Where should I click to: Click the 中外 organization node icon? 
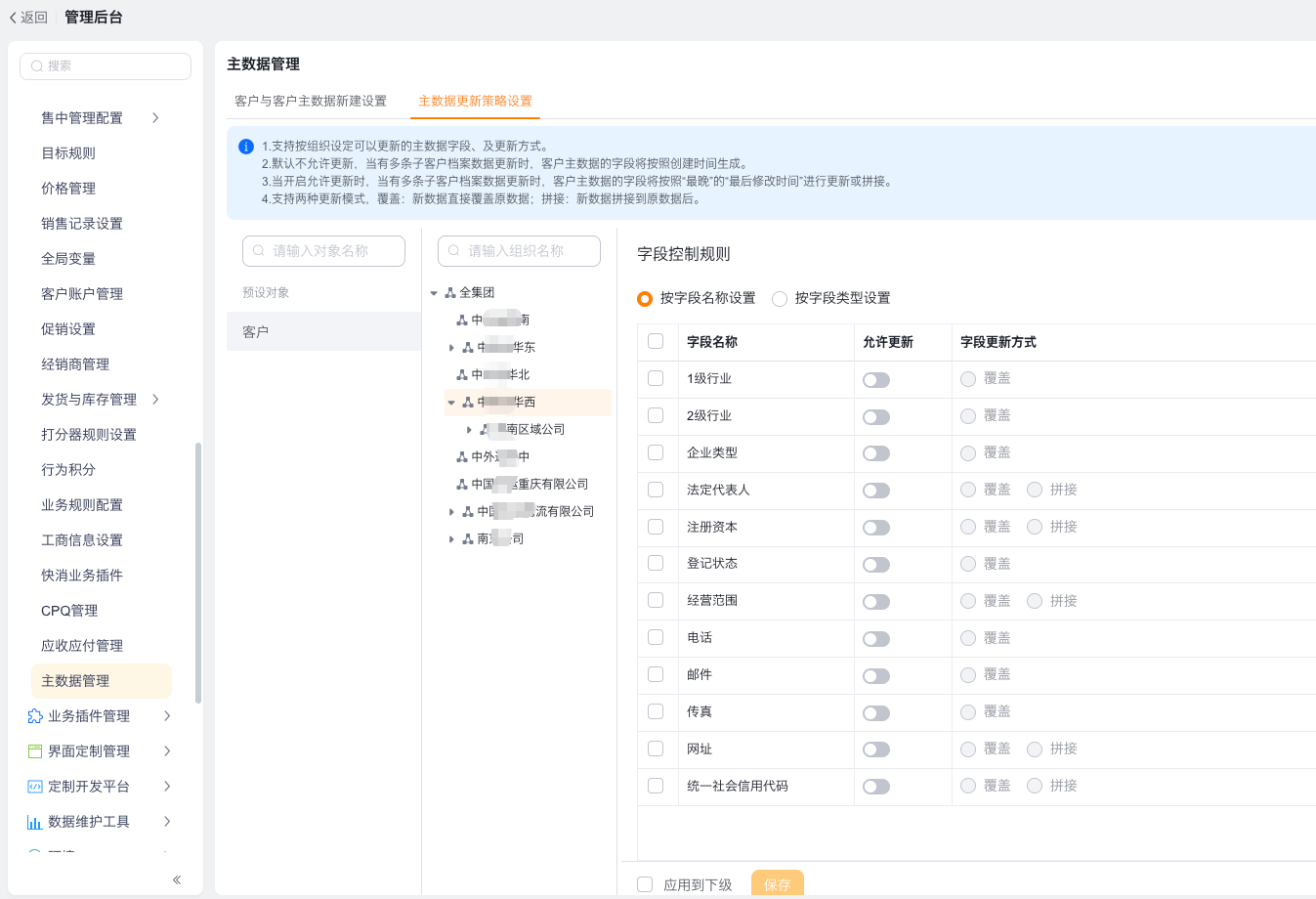coord(462,456)
